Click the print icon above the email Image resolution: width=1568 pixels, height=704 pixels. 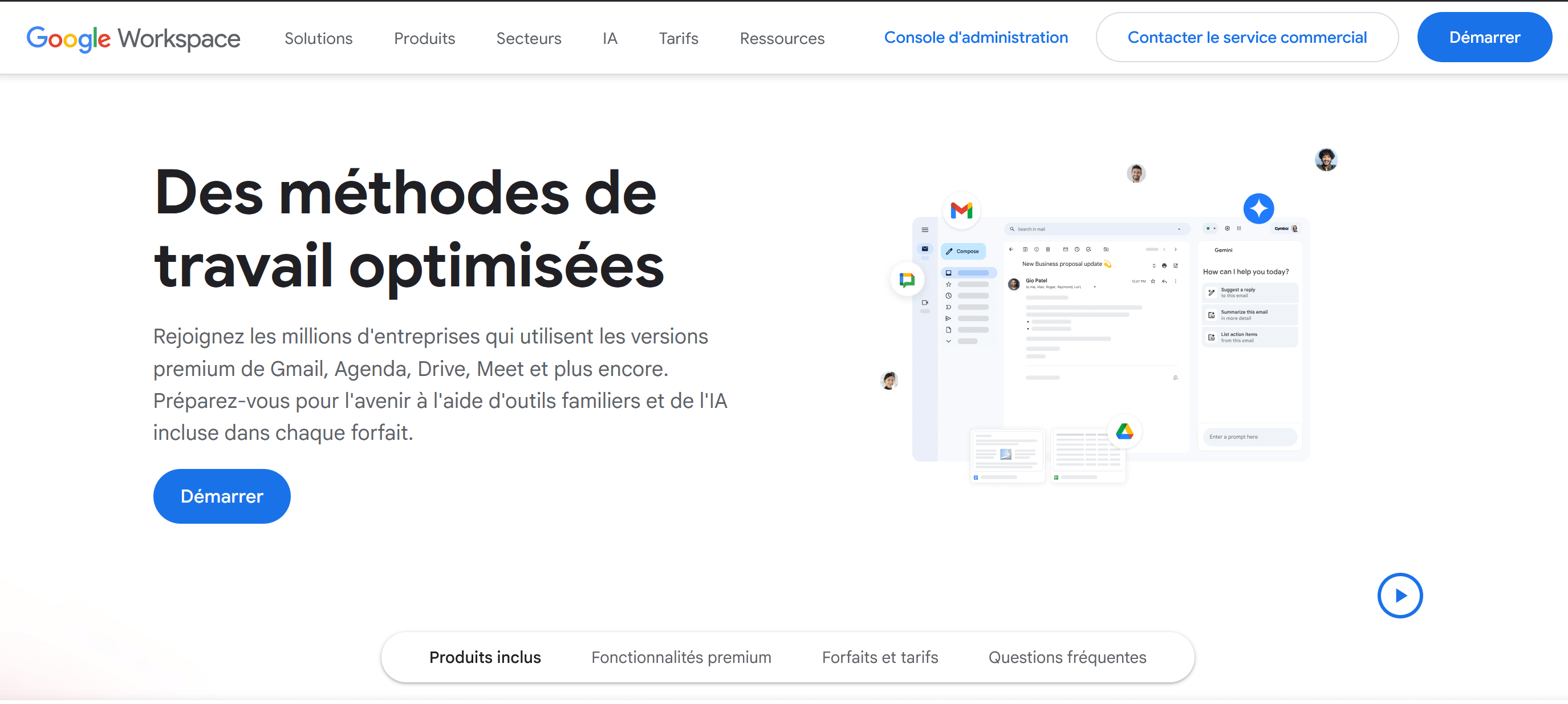[x=1165, y=266]
